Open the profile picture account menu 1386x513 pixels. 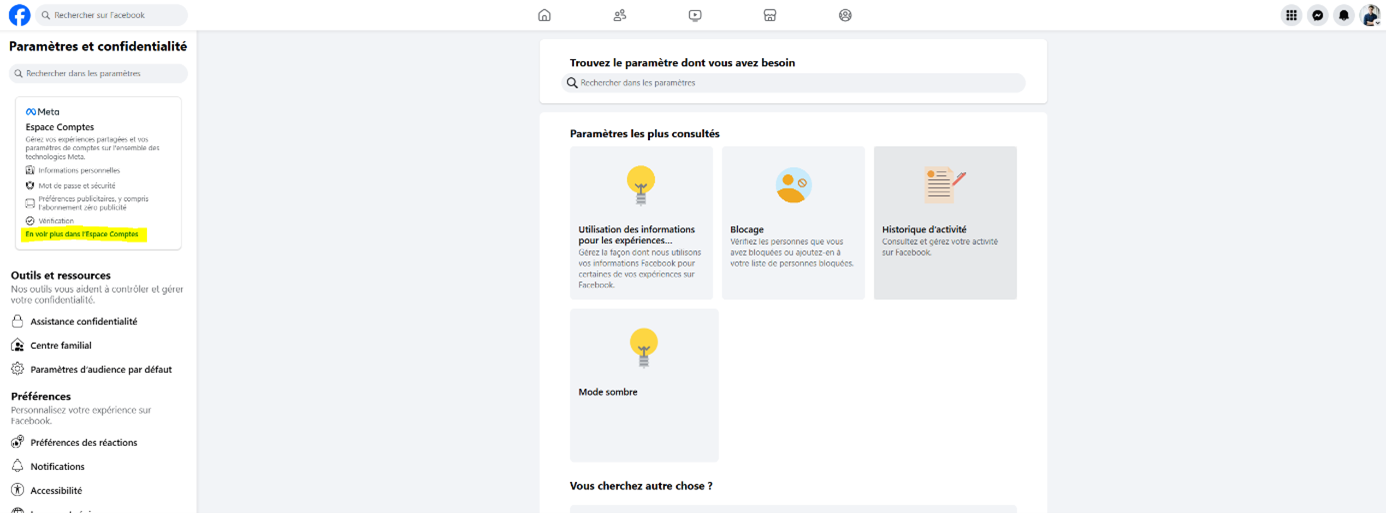(x=1370, y=15)
